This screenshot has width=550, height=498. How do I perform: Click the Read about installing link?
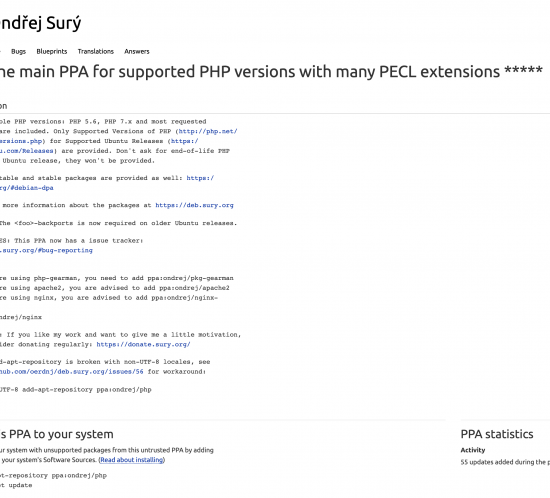(132, 460)
